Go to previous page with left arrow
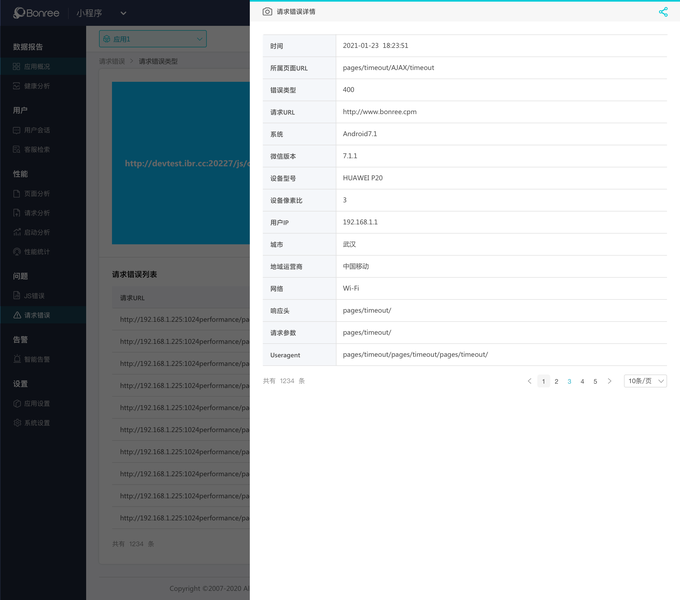This screenshot has height=600, width=680. click(x=530, y=381)
